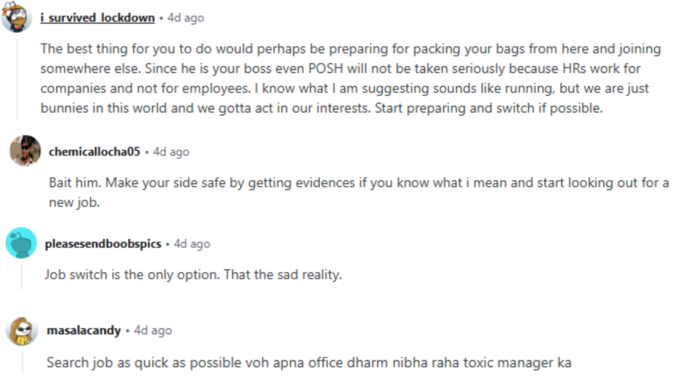This screenshot has height=383, width=680.
Task: Open i_survived_lockdown's avatar icon
Action: 16,16
